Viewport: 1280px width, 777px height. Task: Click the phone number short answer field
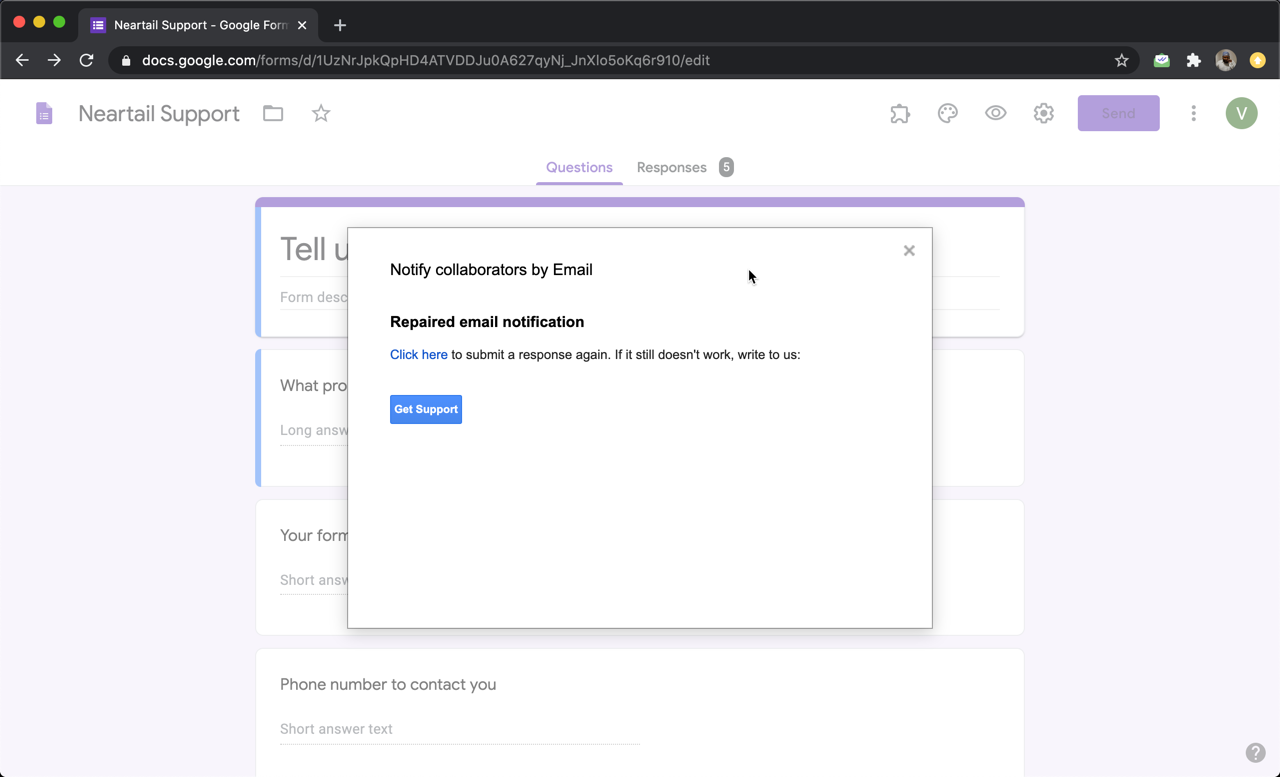pyautogui.click(x=459, y=729)
